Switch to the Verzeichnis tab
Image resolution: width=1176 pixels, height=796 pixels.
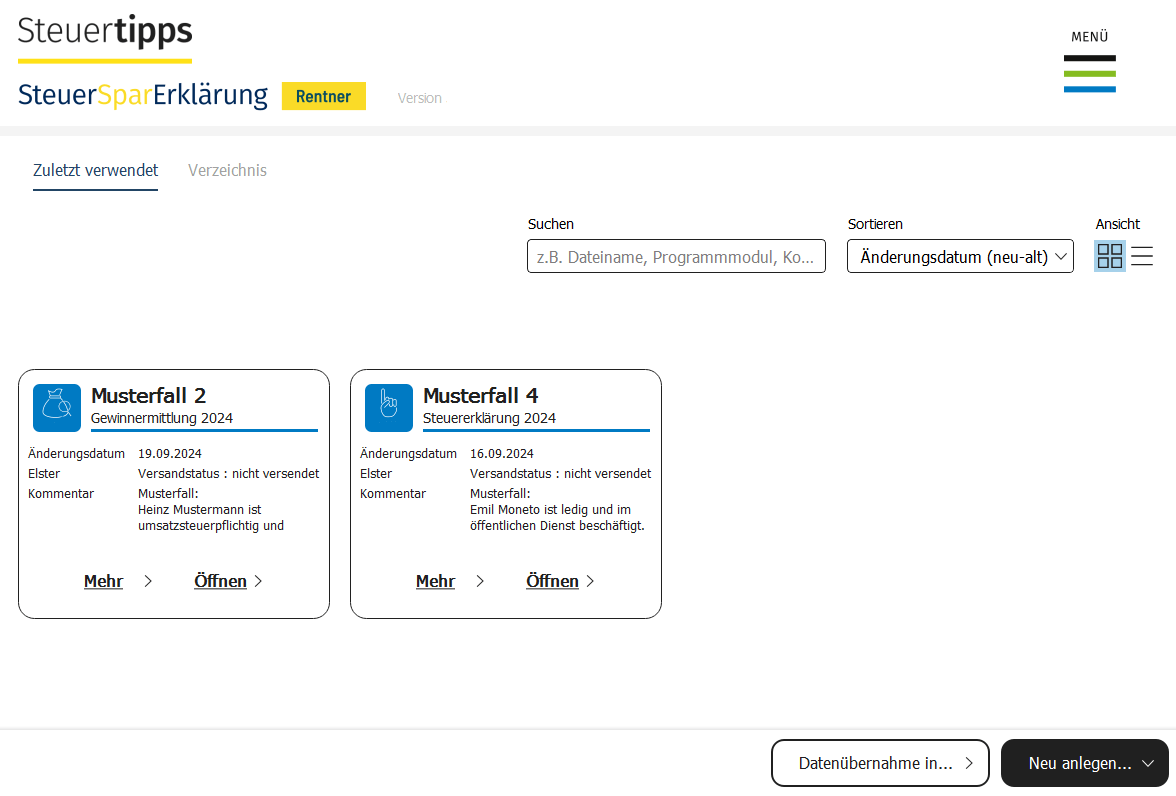point(227,170)
